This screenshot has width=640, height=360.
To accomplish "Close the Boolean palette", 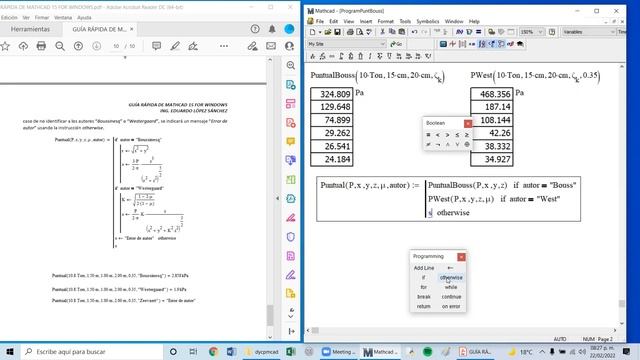I will pyautogui.click(x=468, y=123).
